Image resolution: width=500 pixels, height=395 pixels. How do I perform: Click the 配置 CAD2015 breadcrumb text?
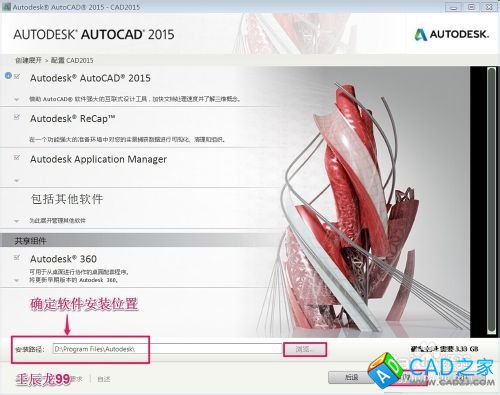72,60
